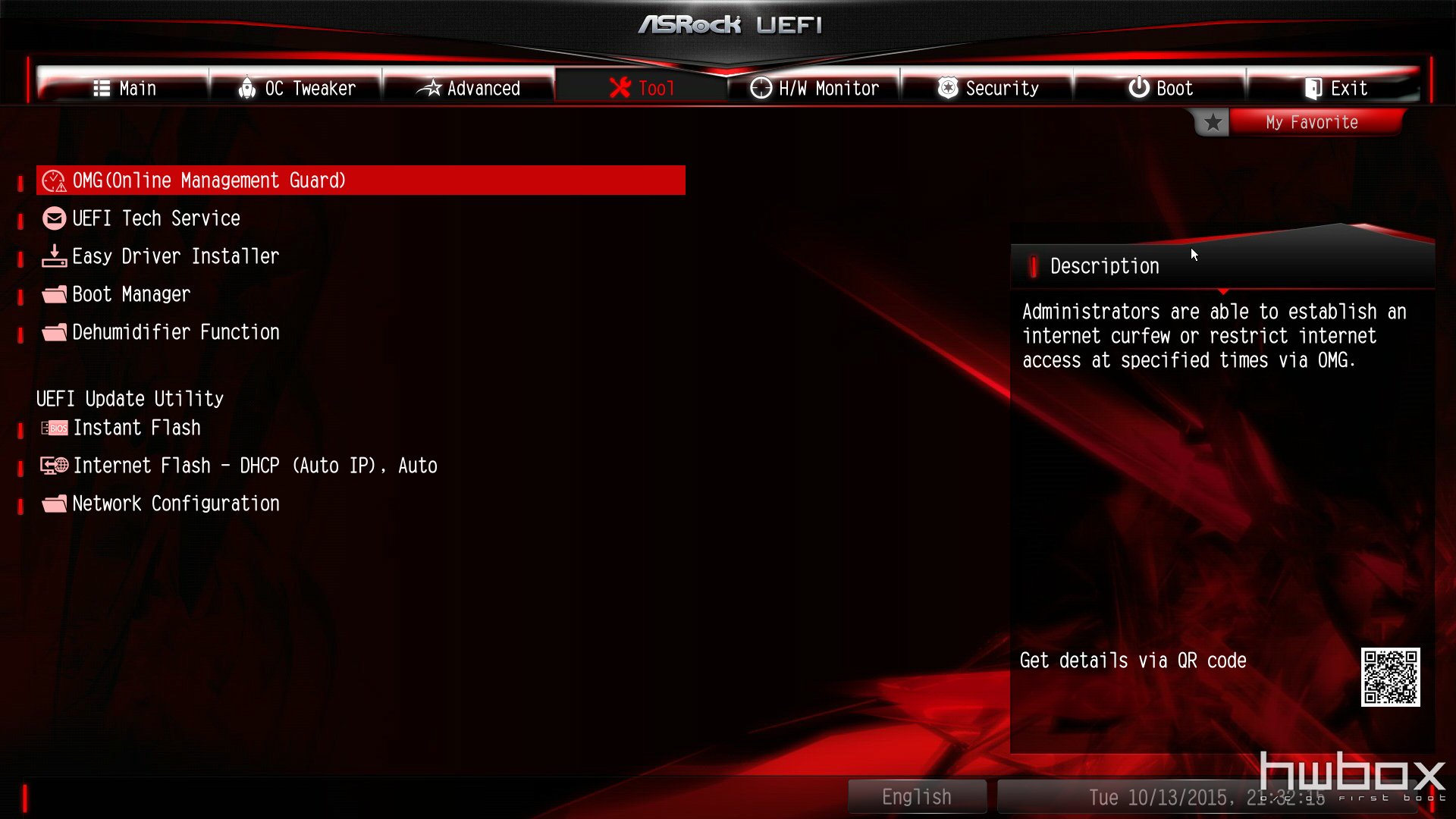Open Boot Manager utility

click(x=131, y=294)
